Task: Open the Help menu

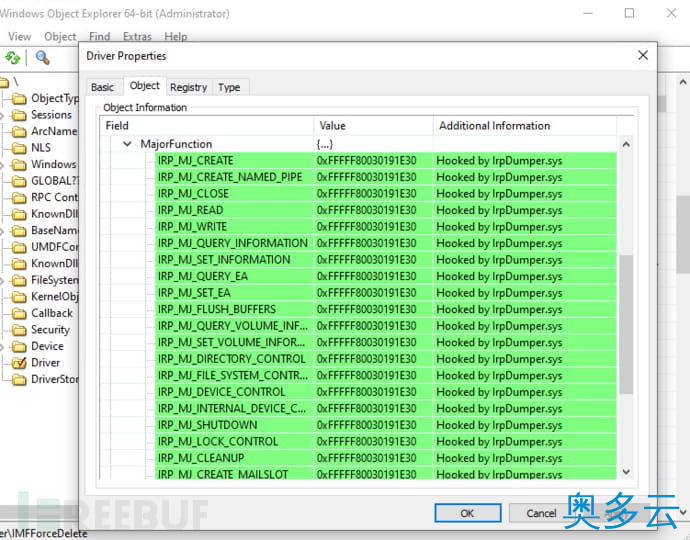Action: coord(176,37)
